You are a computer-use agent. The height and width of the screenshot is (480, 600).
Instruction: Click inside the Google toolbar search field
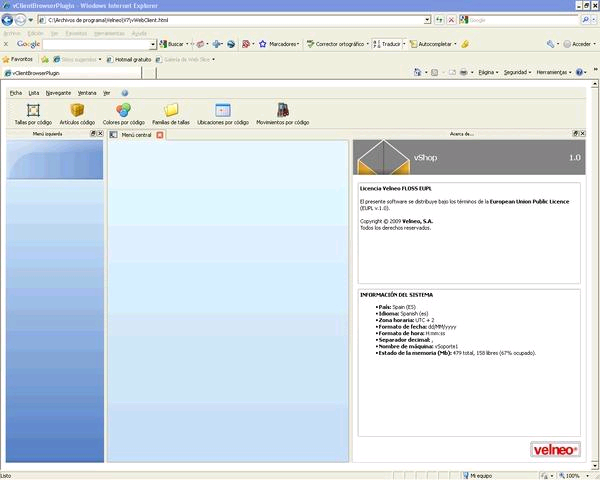coord(96,44)
